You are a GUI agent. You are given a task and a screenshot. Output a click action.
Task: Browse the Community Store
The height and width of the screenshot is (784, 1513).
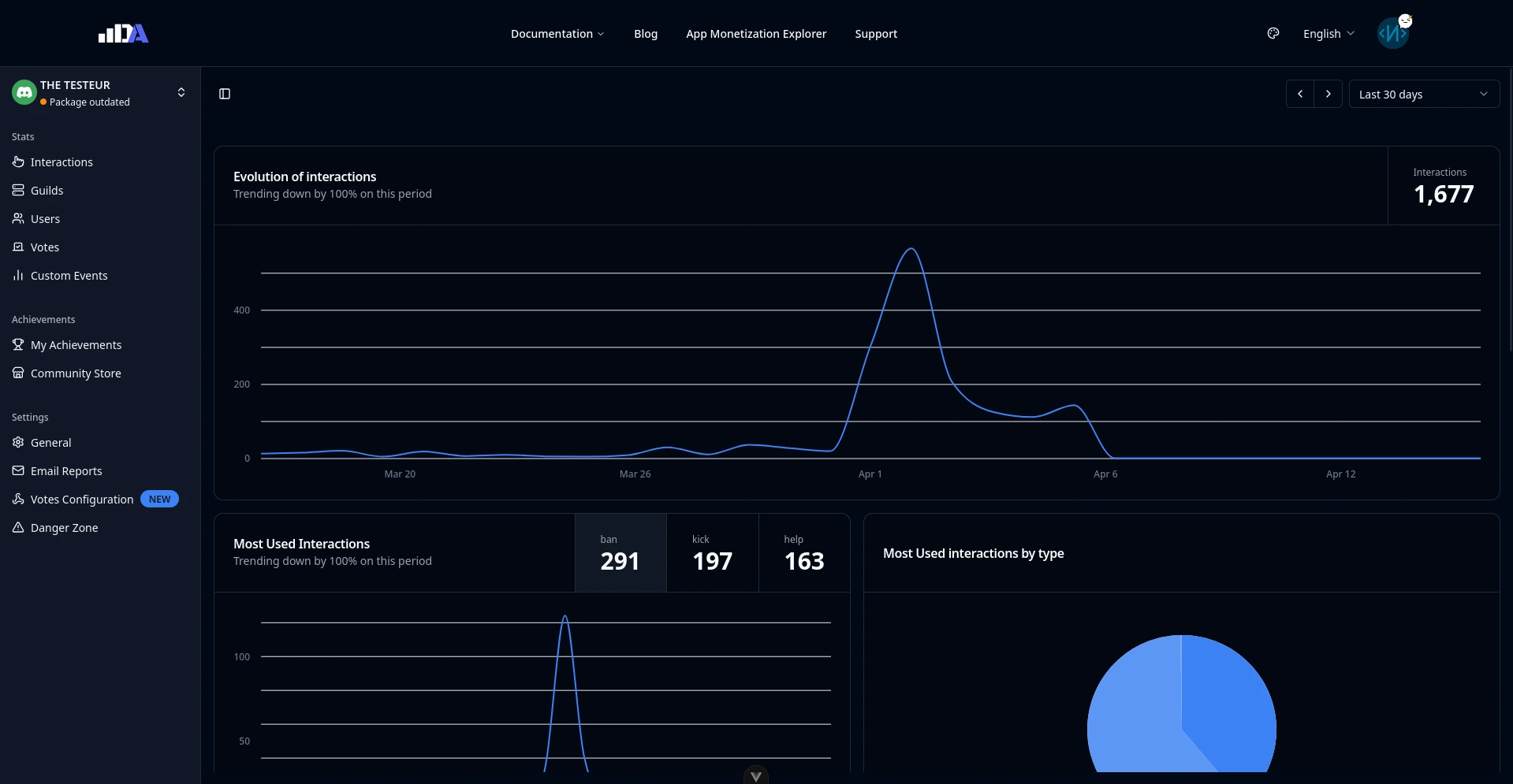pyautogui.click(x=75, y=373)
